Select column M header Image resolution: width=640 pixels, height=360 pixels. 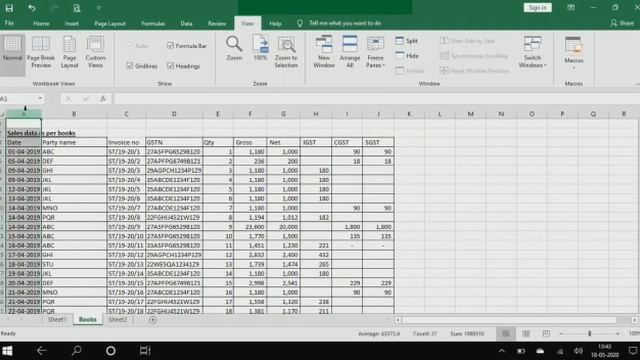(x=470, y=114)
